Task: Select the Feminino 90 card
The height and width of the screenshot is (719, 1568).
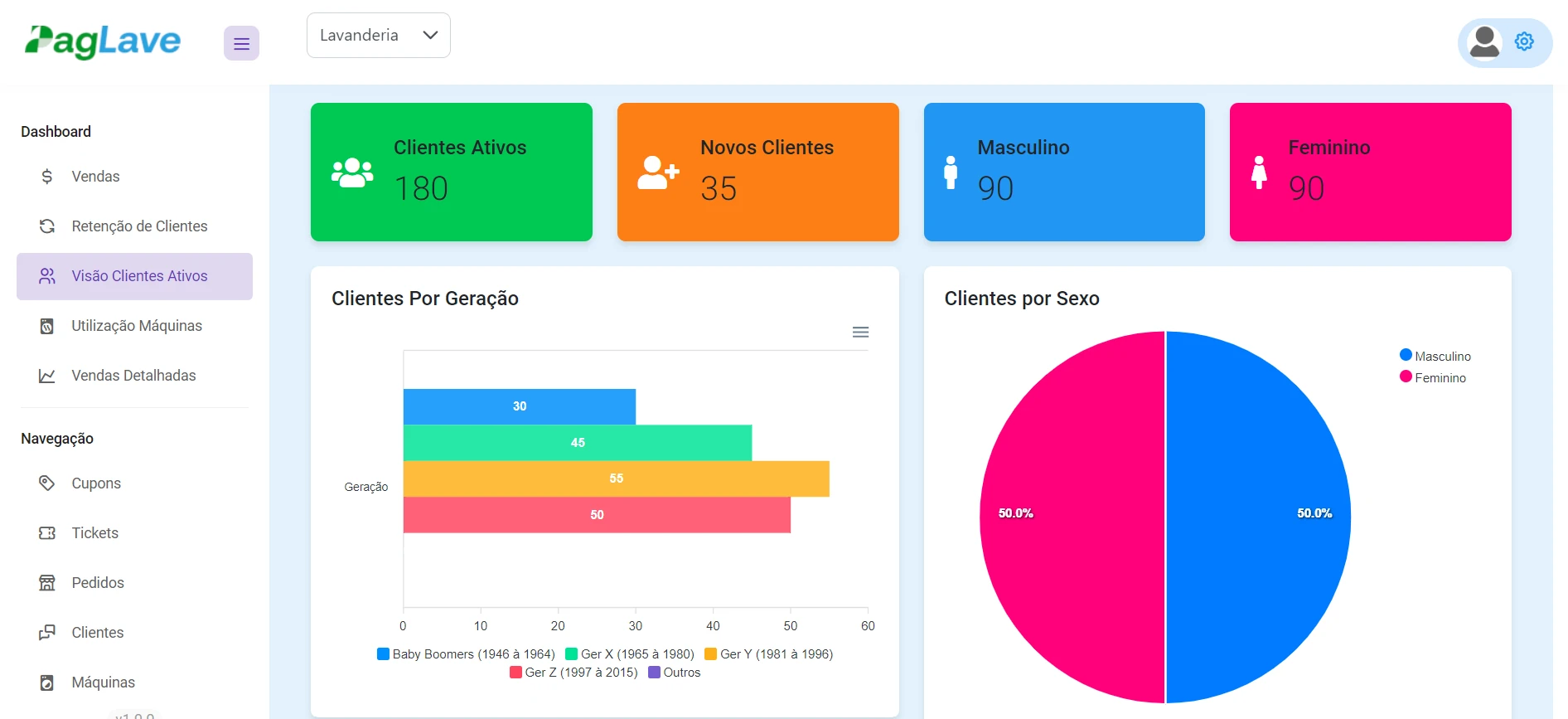Action: pyautogui.click(x=1371, y=172)
